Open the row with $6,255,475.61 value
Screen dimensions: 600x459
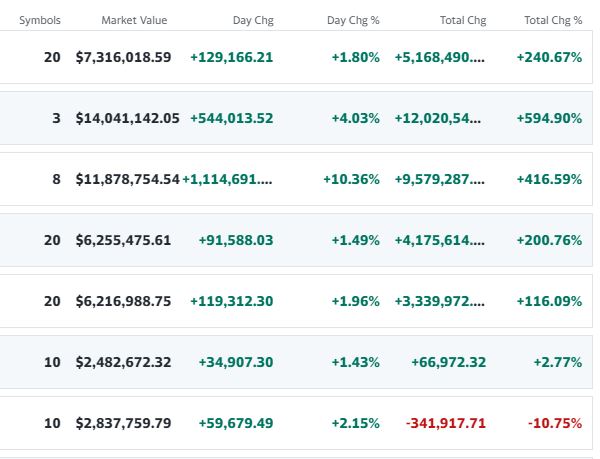[123, 240]
